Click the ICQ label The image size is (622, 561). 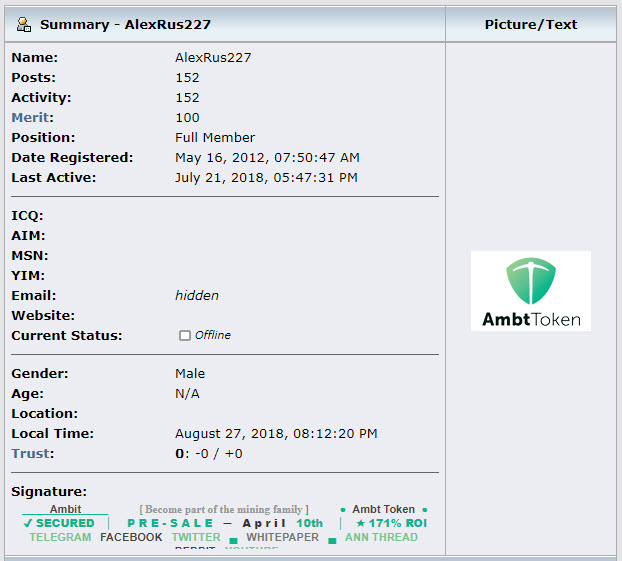point(27,216)
